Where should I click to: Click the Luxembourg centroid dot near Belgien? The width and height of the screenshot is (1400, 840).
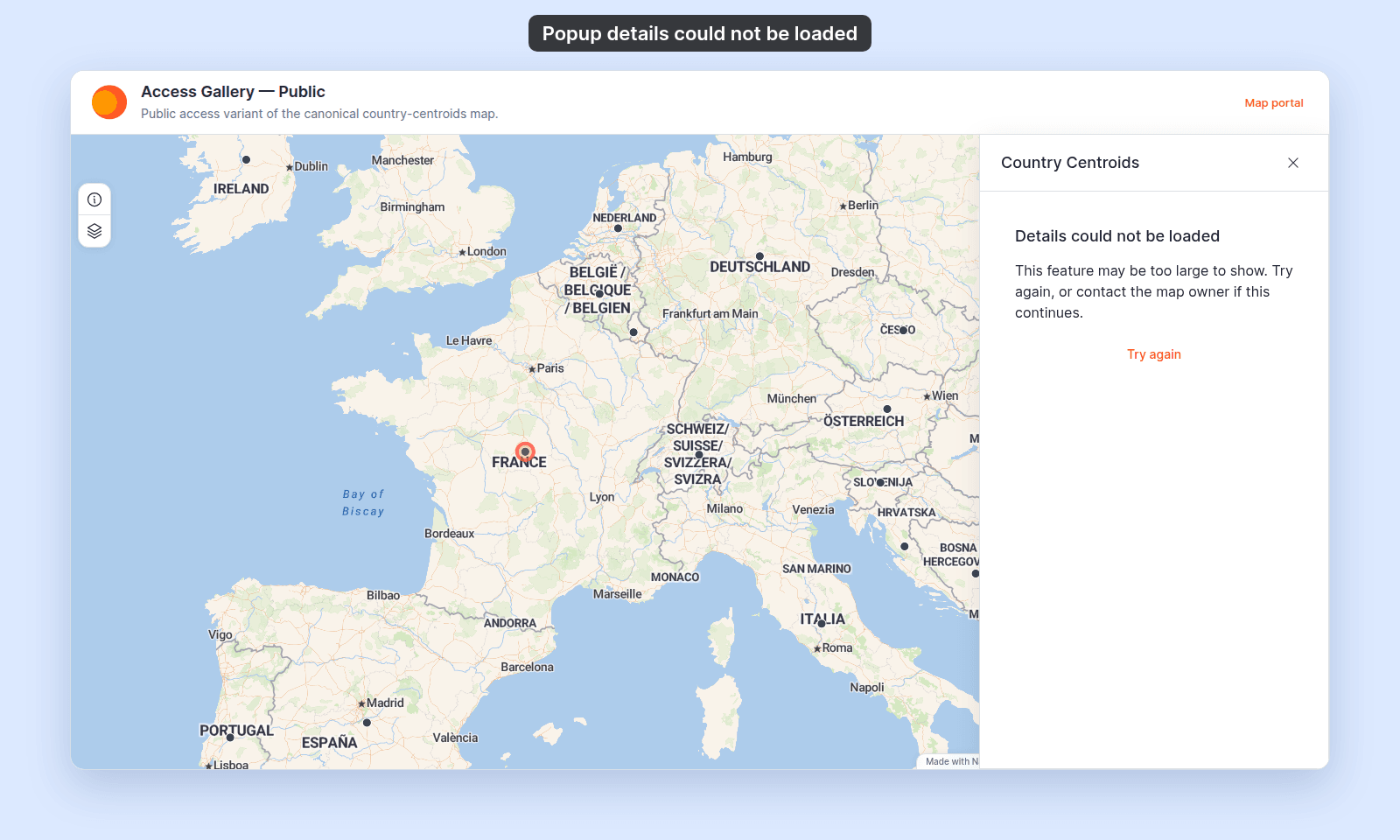[x=633, y=332]
